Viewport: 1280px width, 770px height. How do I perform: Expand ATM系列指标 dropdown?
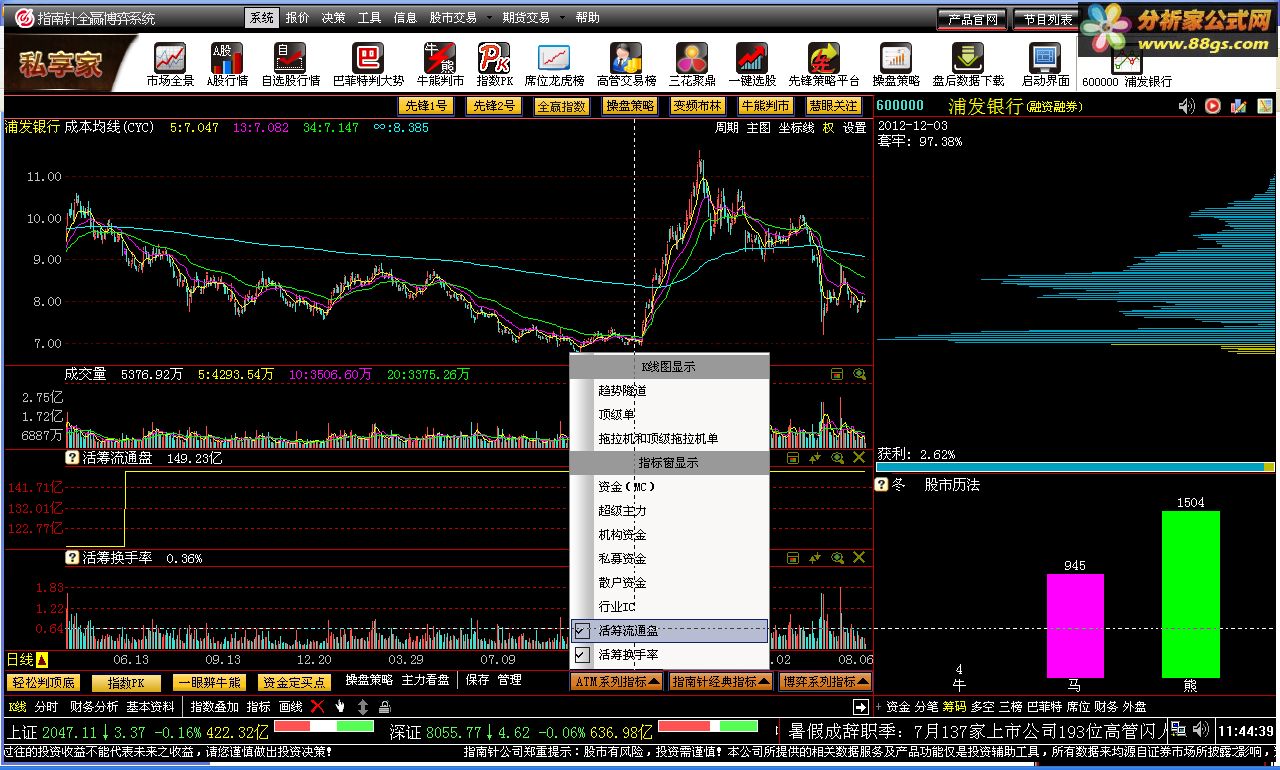(617, 682)
